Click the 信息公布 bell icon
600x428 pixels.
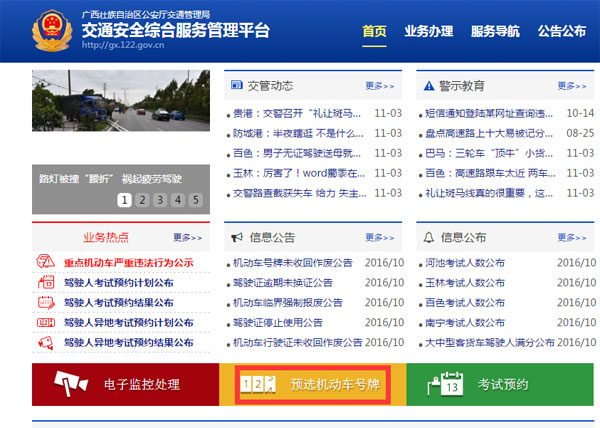[429, 237]
